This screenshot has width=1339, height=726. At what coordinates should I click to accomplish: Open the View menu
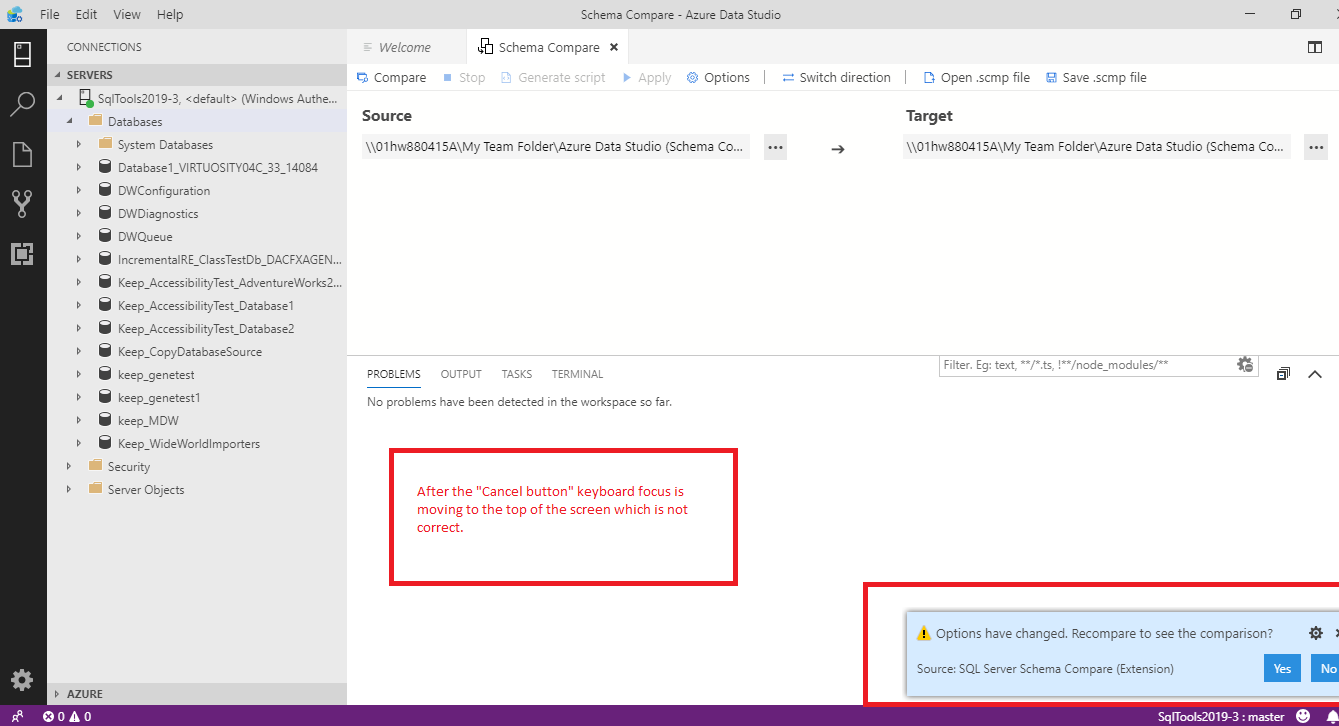pos(126,14)
